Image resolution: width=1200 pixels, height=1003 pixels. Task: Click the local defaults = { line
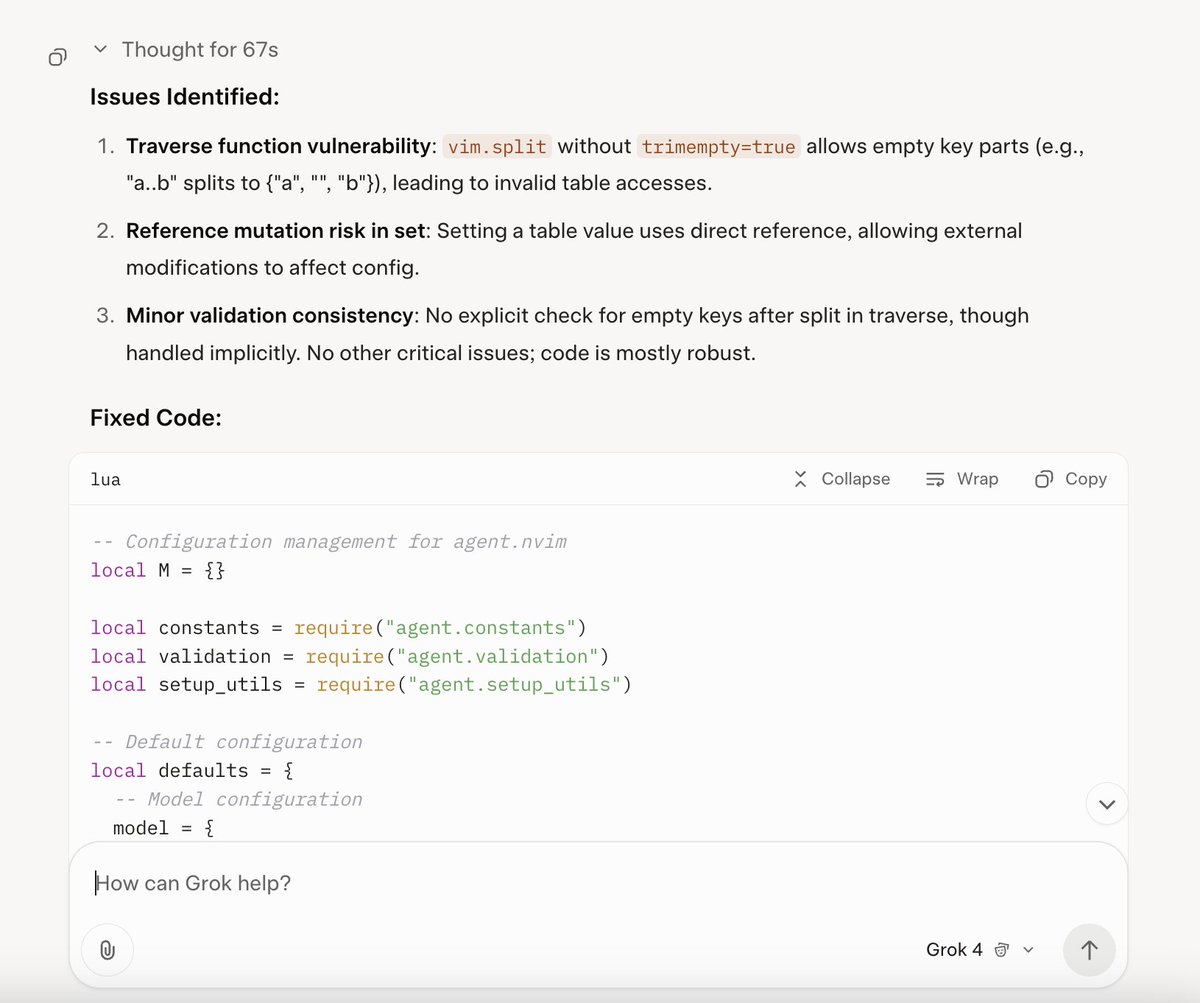[191, 771]
